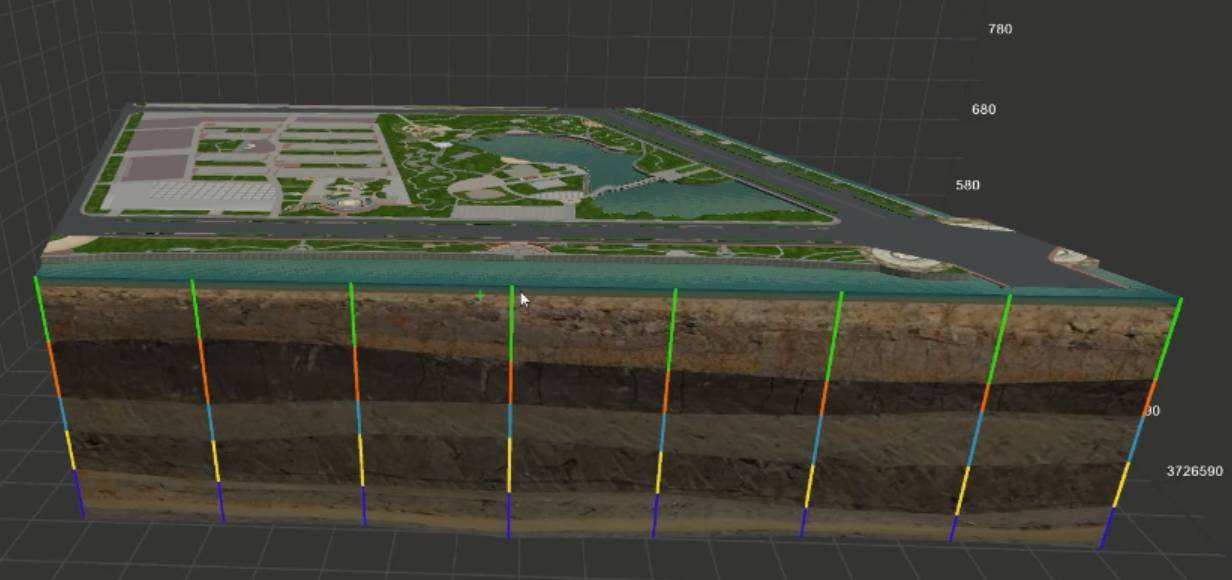Select the leftmost borehole's purple bottom segment
Image resolution: width=1232 pixels, height=580 pixels.
pos(78,493)
